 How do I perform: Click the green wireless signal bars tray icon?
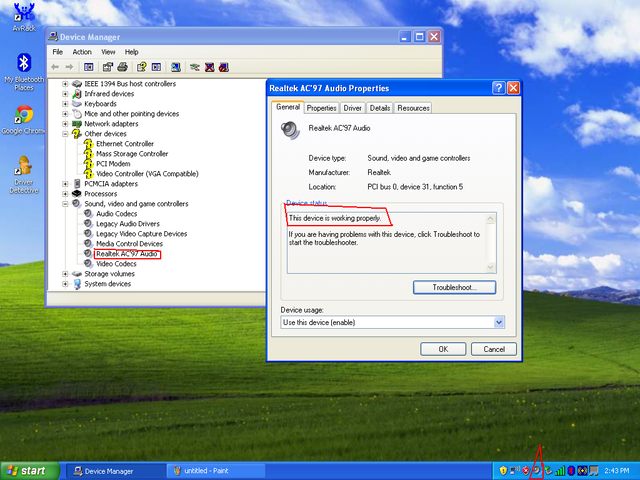tap(560, 471)
